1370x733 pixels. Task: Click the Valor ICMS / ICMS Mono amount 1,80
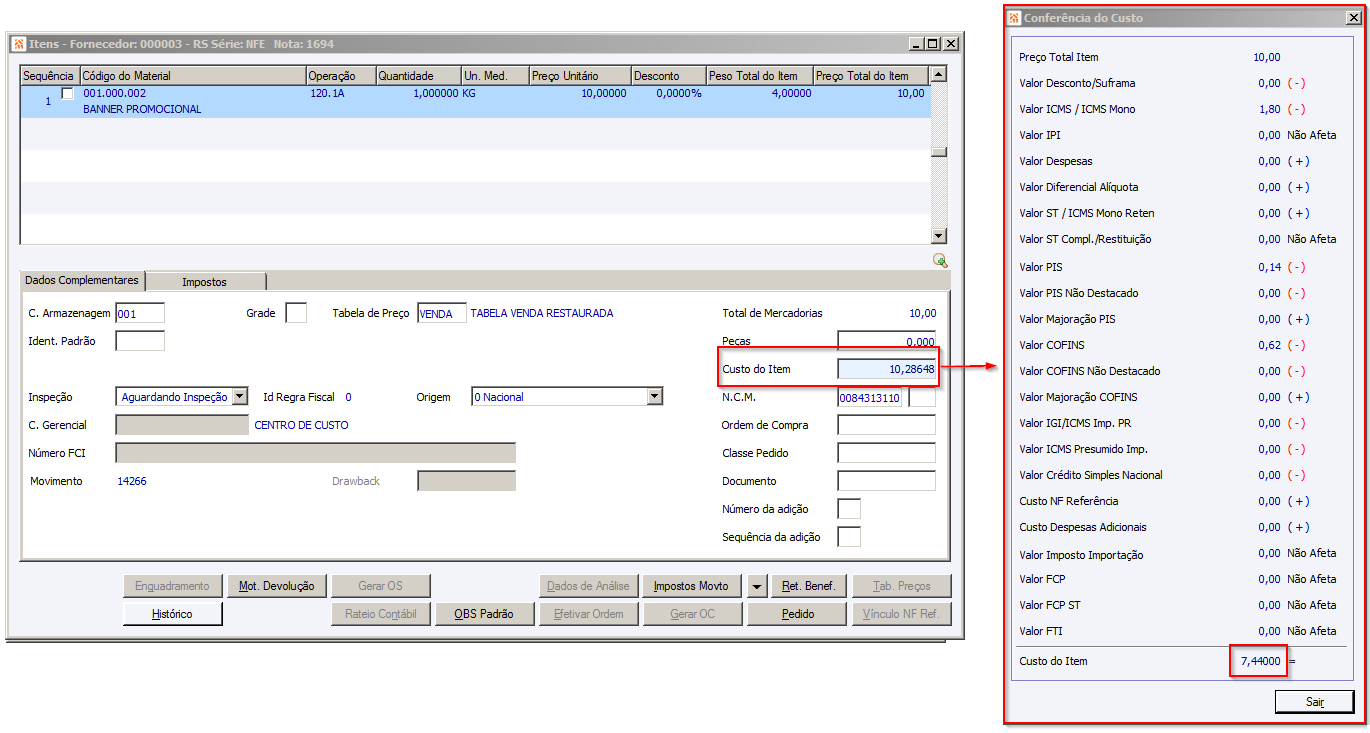(1270, 109)
